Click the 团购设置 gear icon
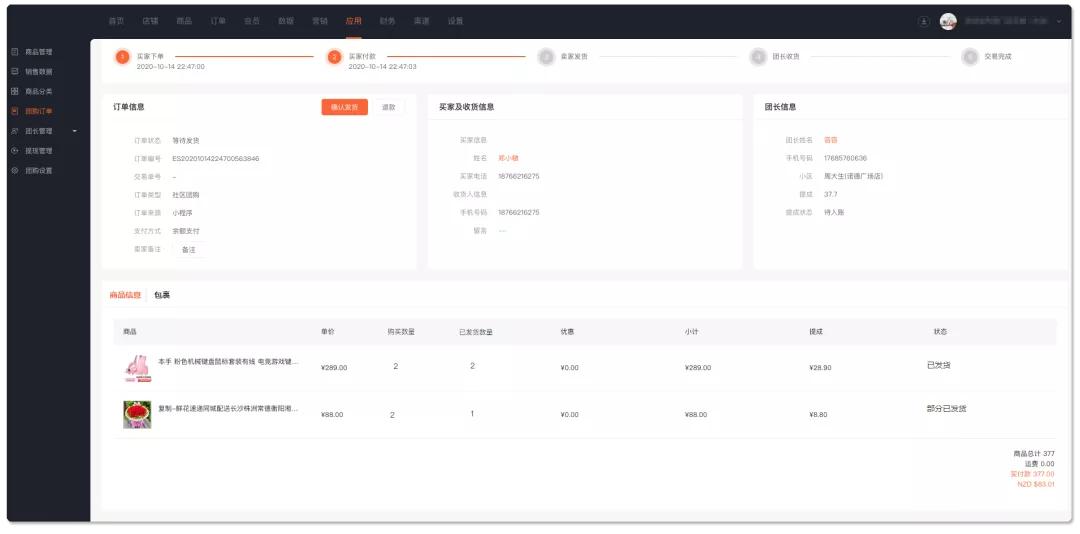The height and width of the screenshot is (534, 1080). pos(14,170)
